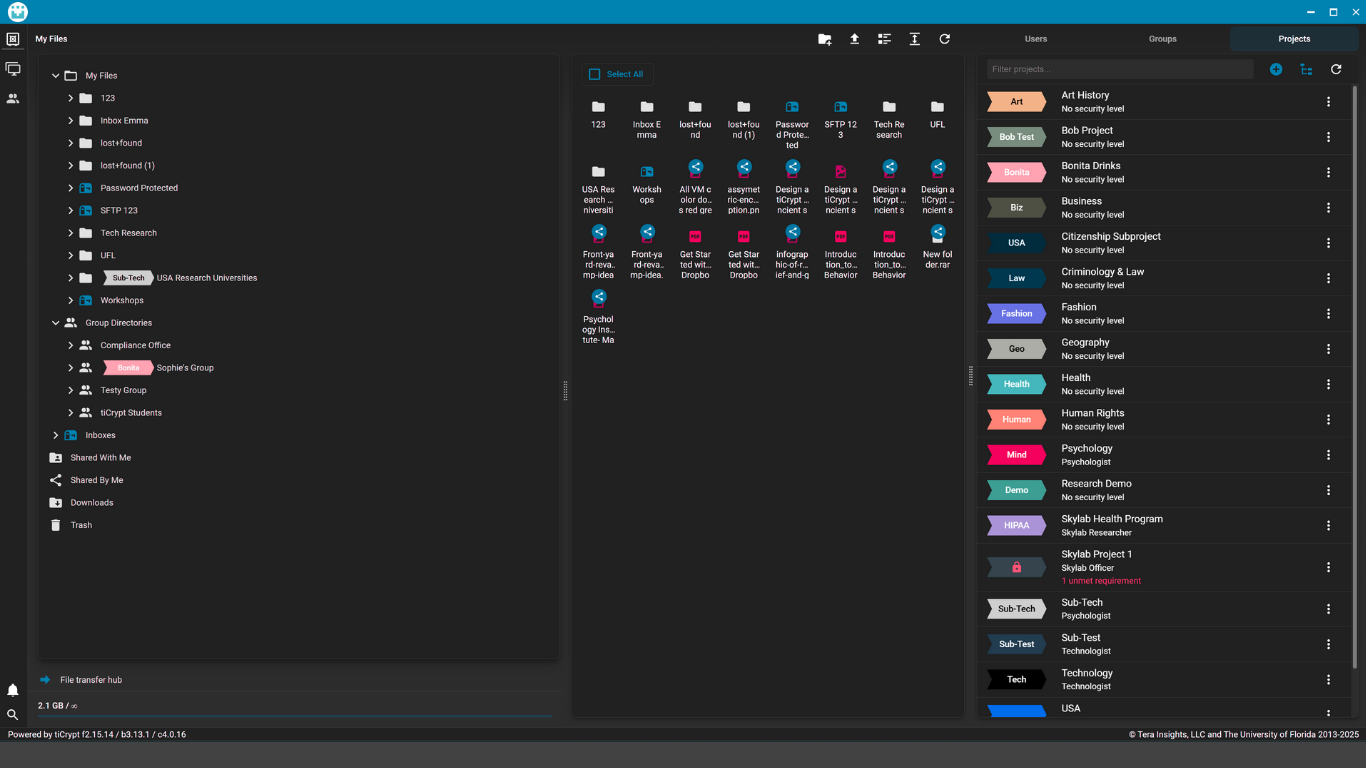The height and width of the screenshot is (768, 1366).
Task: Click the upload file icon
Action: 854,39
